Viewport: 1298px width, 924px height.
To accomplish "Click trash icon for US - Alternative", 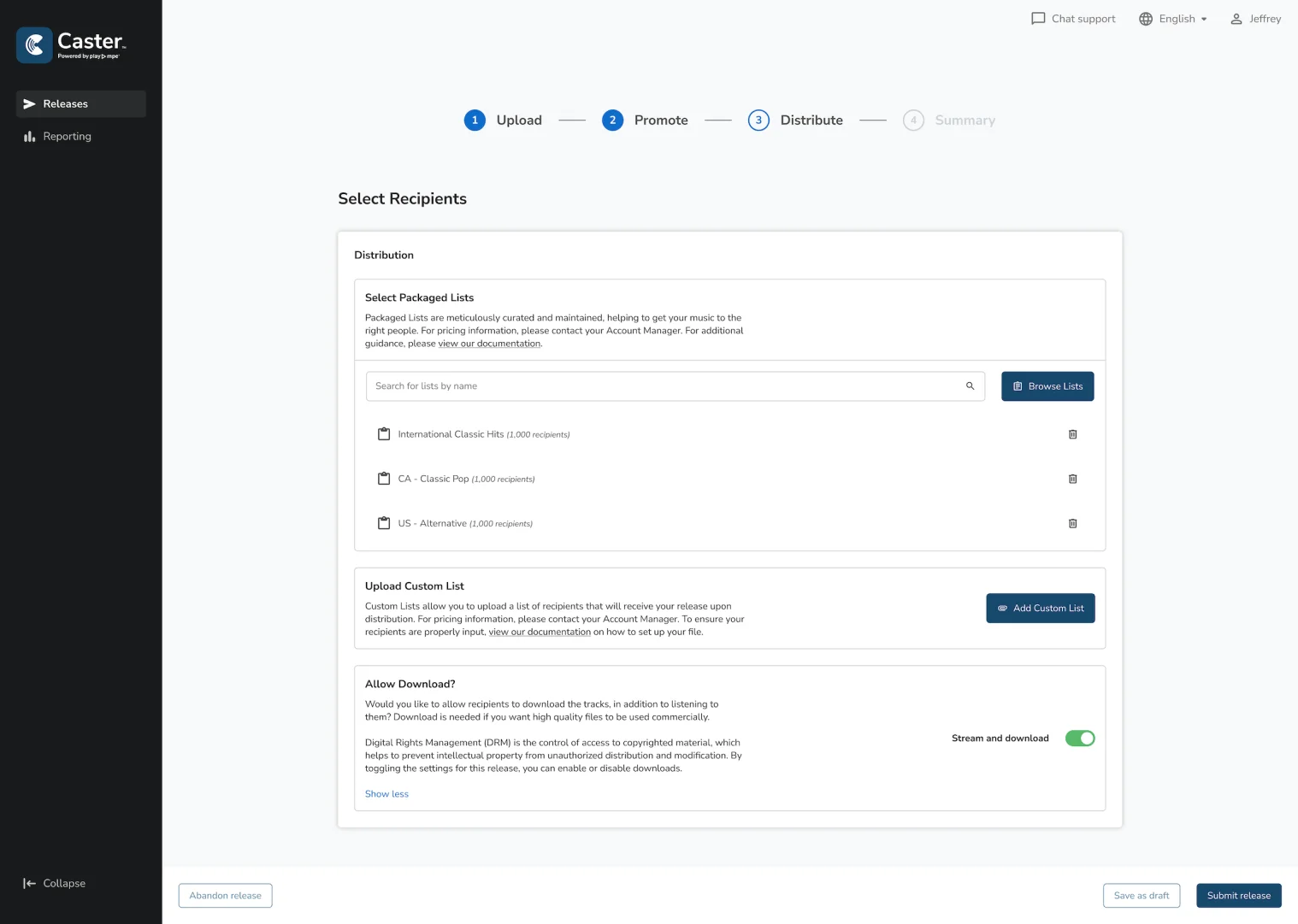I will click(1072, 523).
